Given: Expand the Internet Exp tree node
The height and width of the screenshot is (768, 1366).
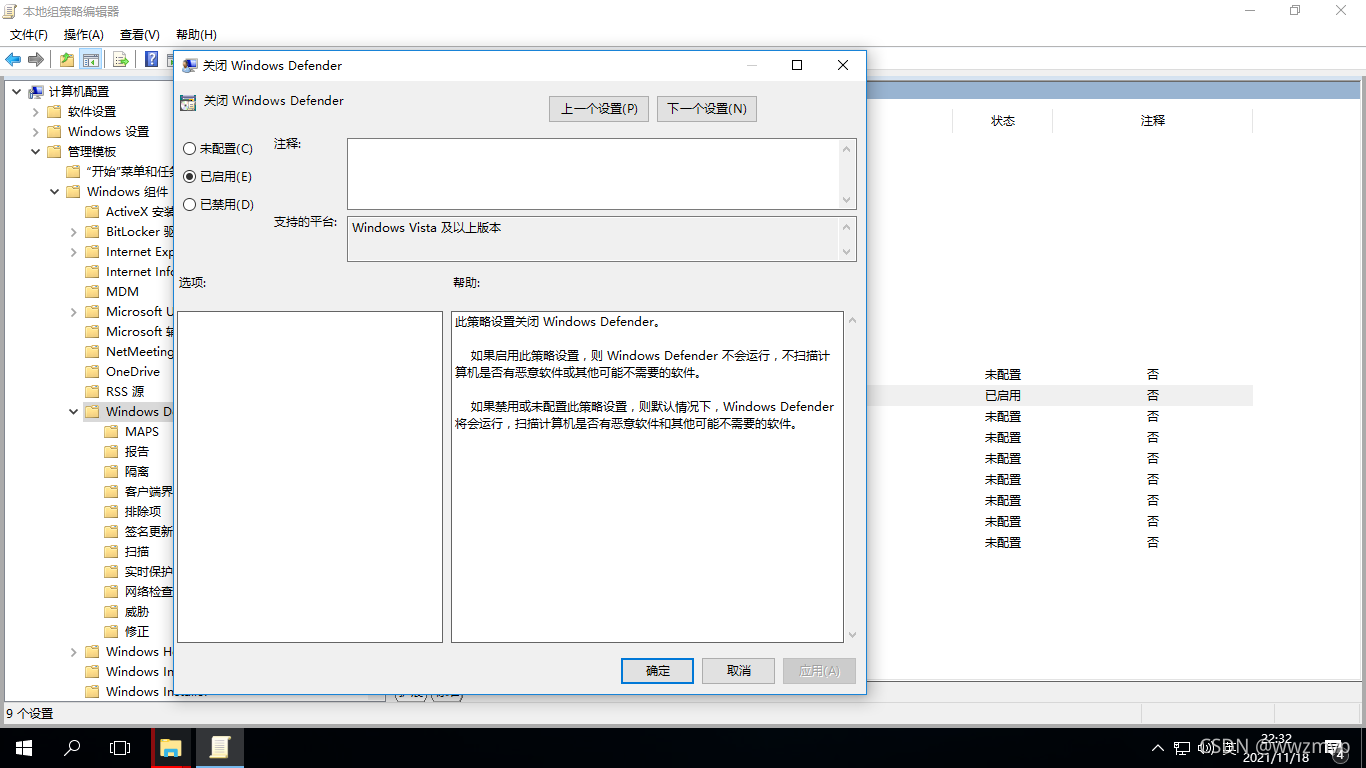Looking at the screenshot, I should click(x=74, y=252).
